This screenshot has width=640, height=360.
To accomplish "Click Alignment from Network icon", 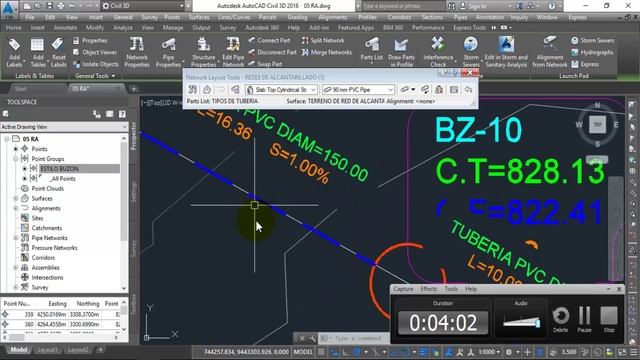I will (x=550, y=44).
